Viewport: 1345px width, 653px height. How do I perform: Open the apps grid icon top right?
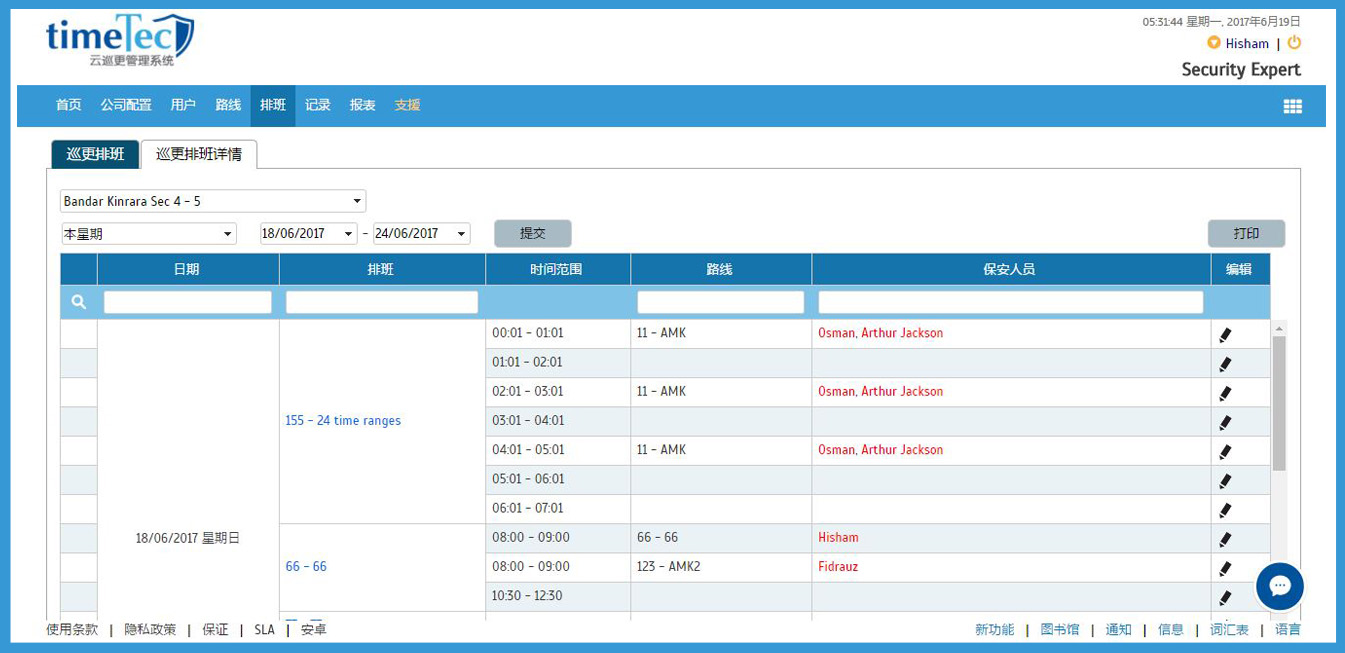click(x=1292, y=106)
